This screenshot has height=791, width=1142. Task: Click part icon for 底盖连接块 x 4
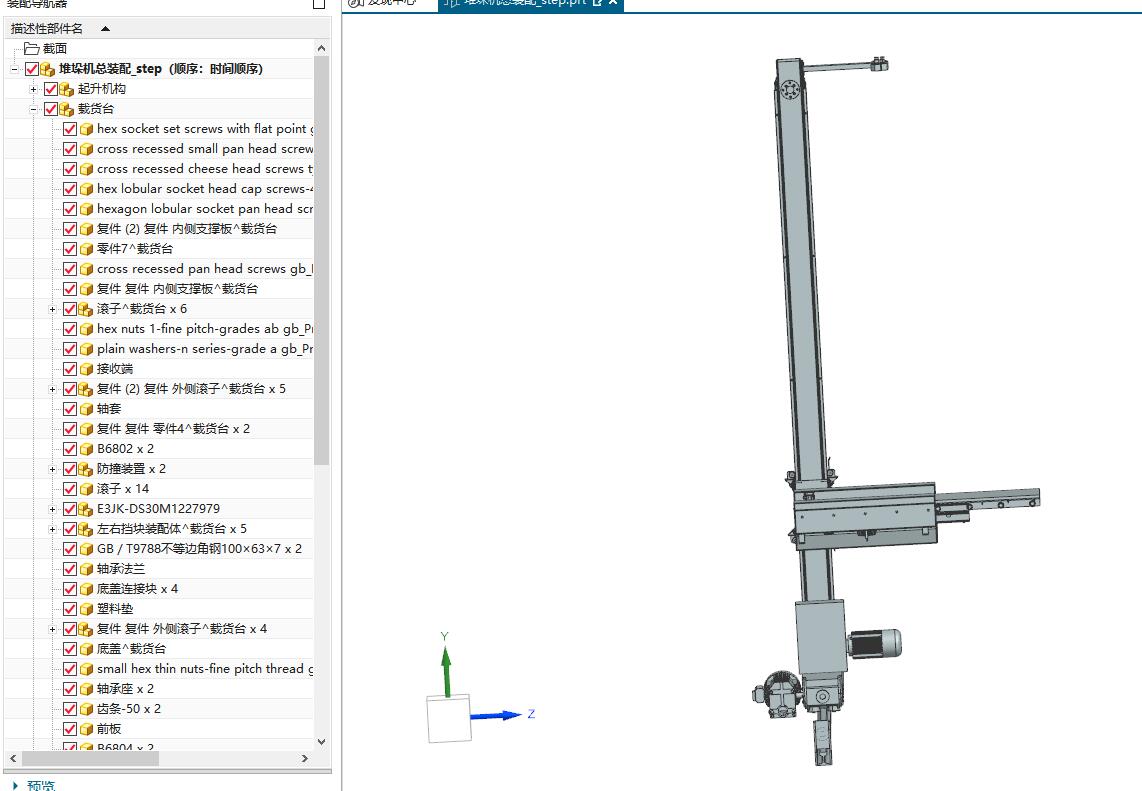coord(86,589)
